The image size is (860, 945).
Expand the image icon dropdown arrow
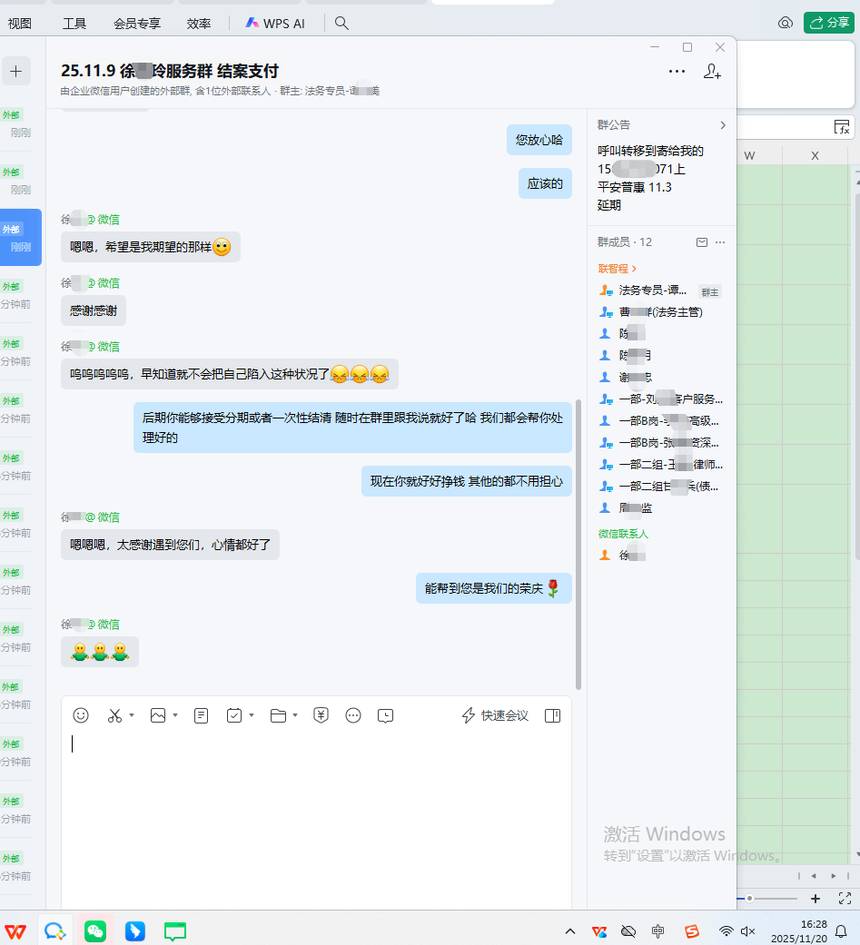pyautogui.click(x=175, y=715)
